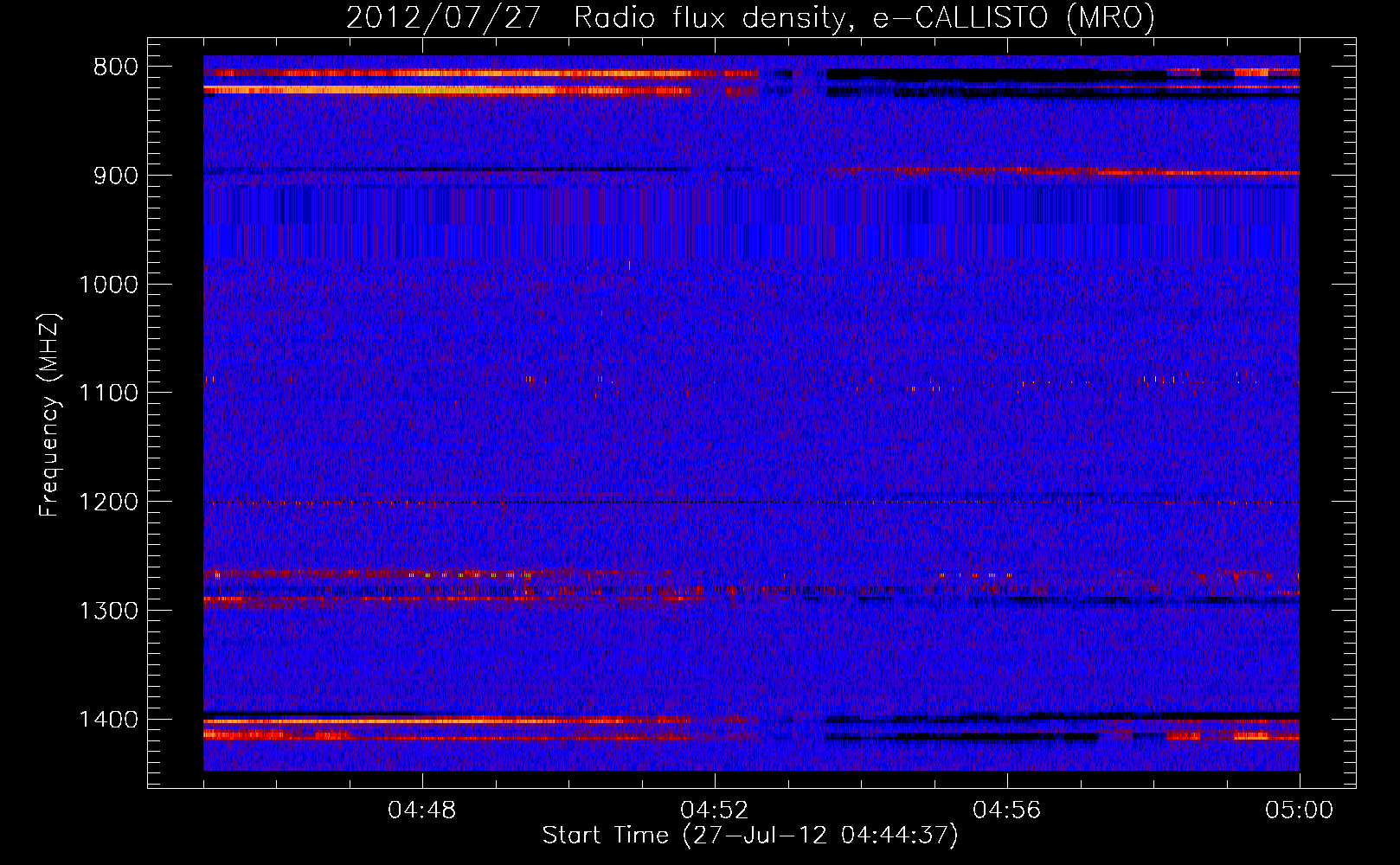Image resolution: width=1400 pixels, height=865 pixels.
Task: Click the 1100 frequency tick label
Action: (x=108, y=394)
